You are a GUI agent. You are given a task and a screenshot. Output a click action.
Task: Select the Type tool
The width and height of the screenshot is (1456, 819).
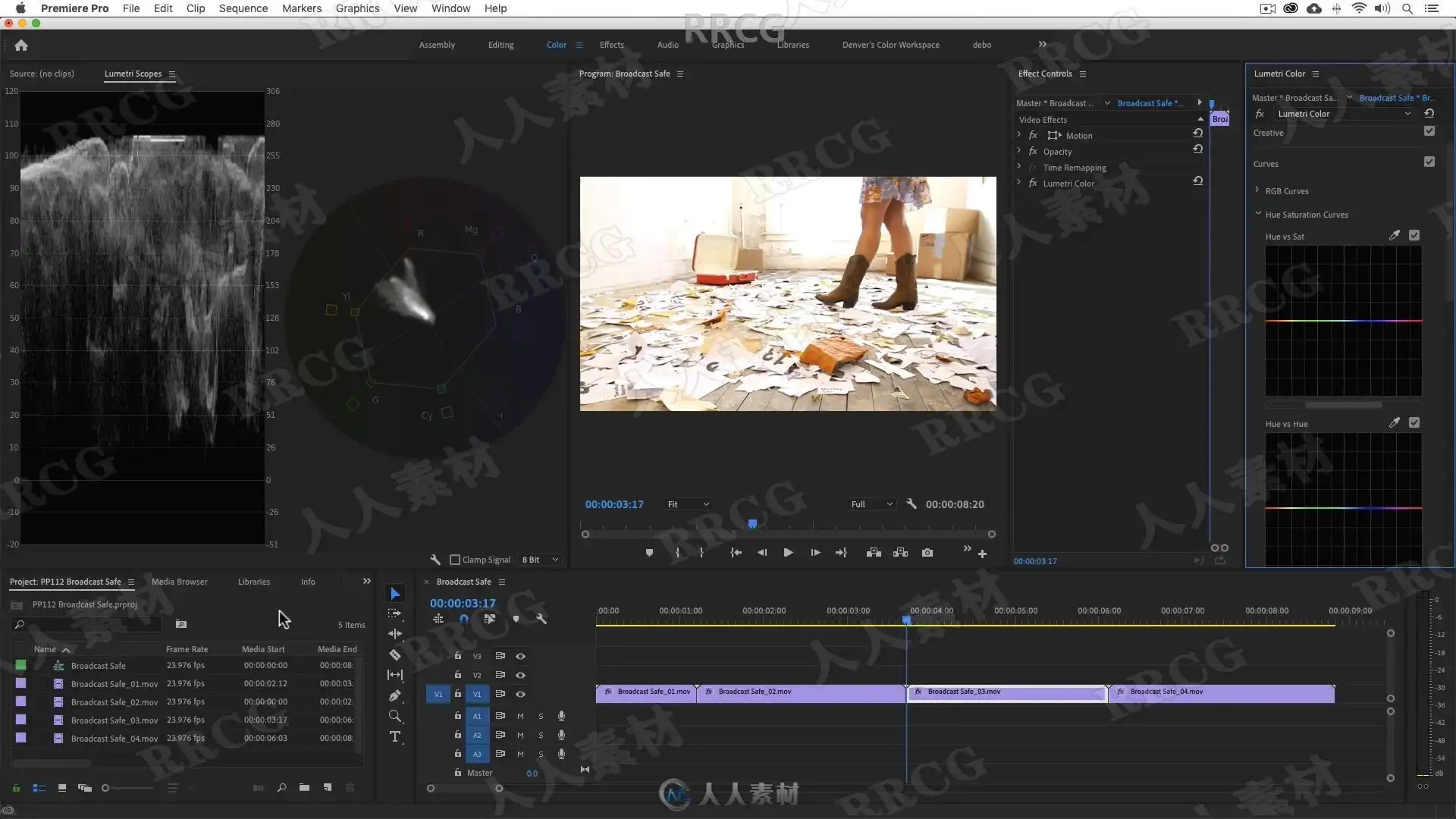click(x=395, y=736)
